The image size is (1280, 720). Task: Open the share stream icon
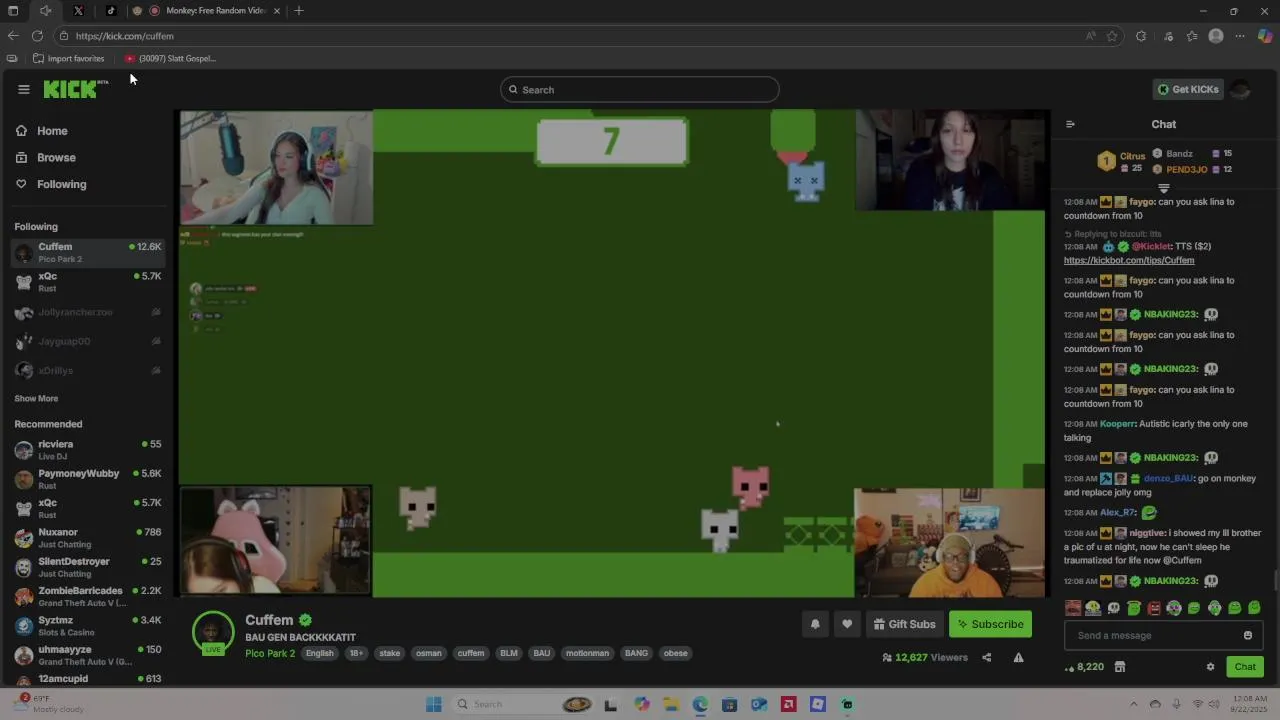point(986,657)
